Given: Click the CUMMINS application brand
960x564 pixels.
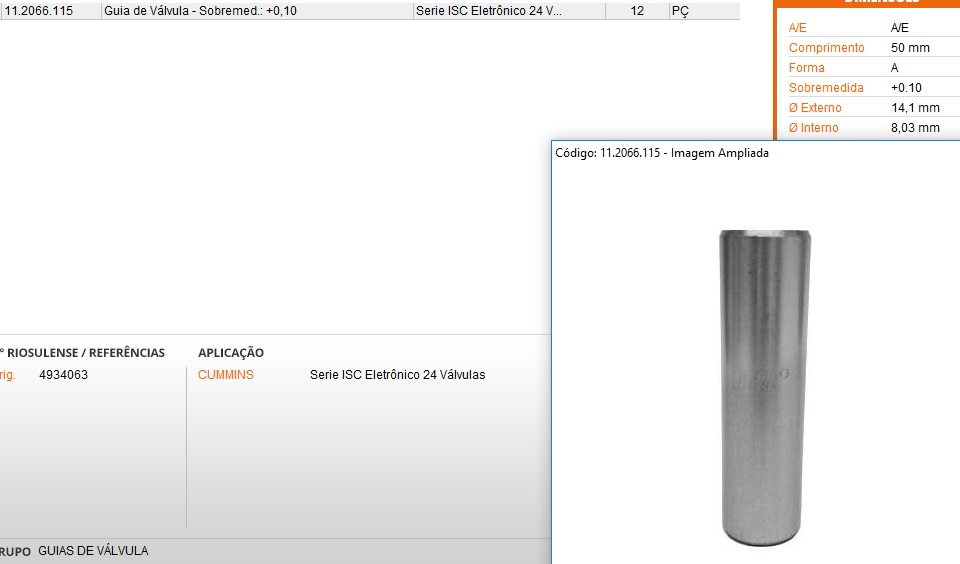Looking at the screenshot, I should [x=226, y=375].
